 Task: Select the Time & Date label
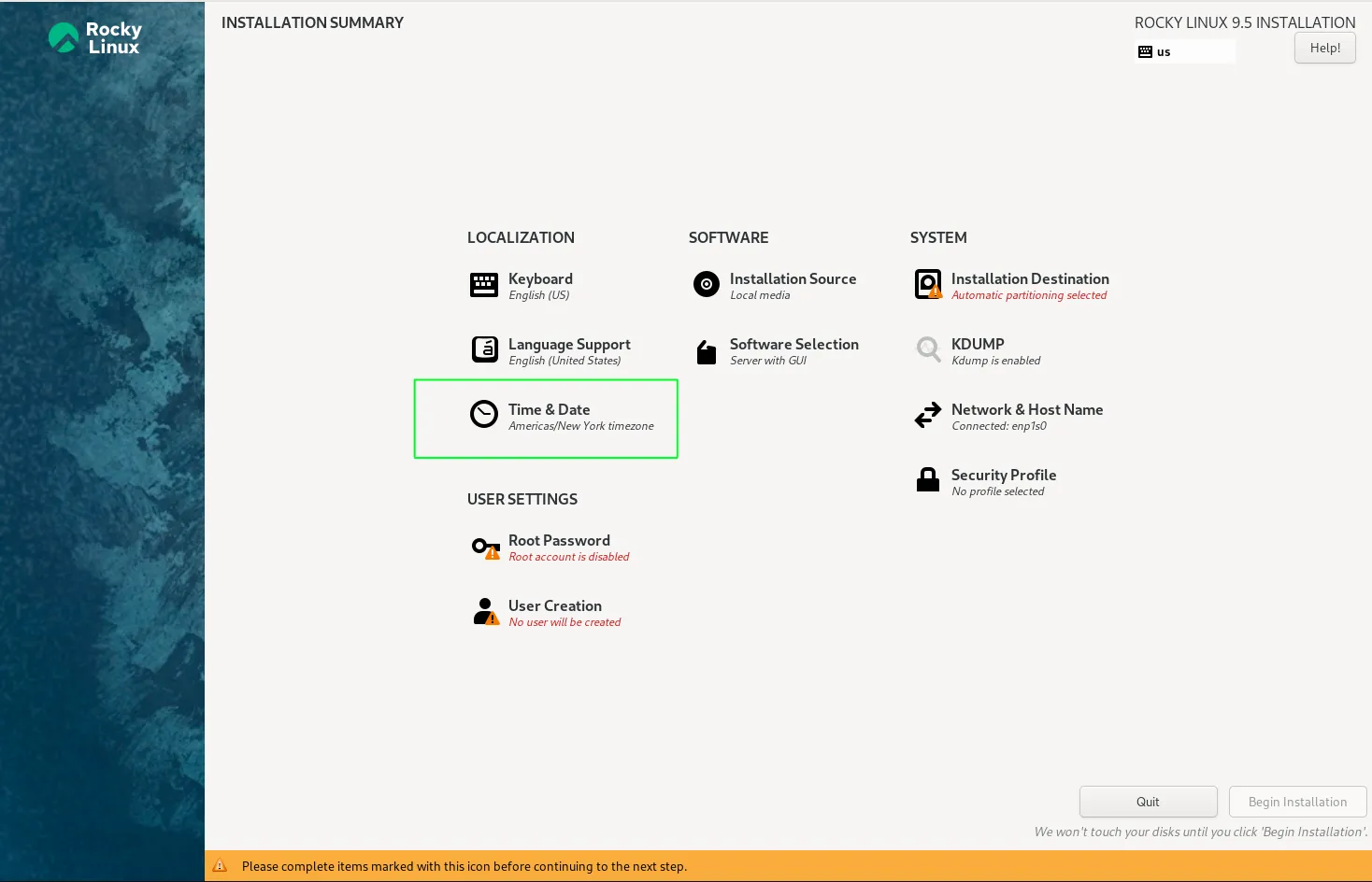click(549, 409)
